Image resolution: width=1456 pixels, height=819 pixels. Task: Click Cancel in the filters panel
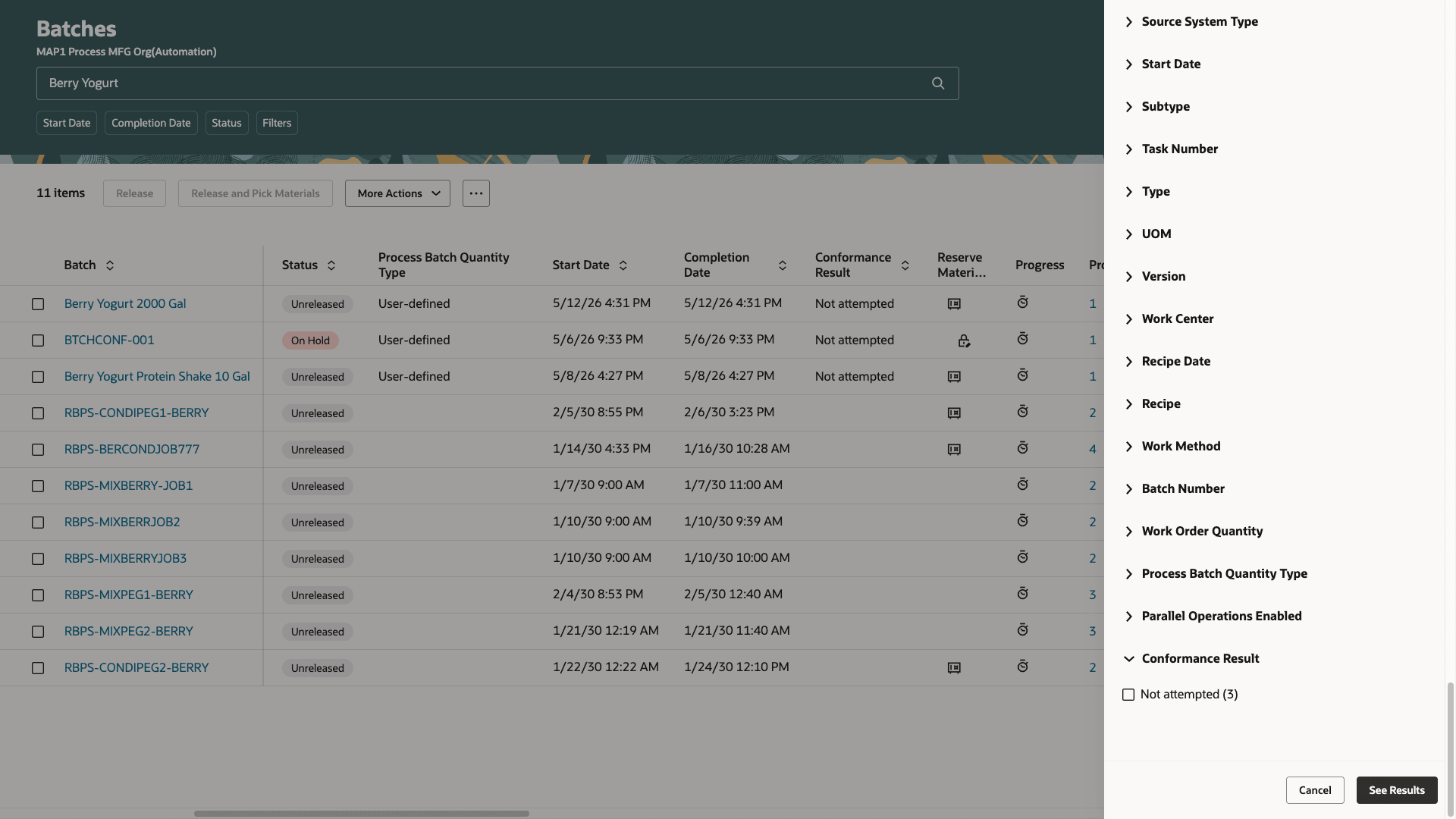pyautogui.click(x=1315, y=790)
